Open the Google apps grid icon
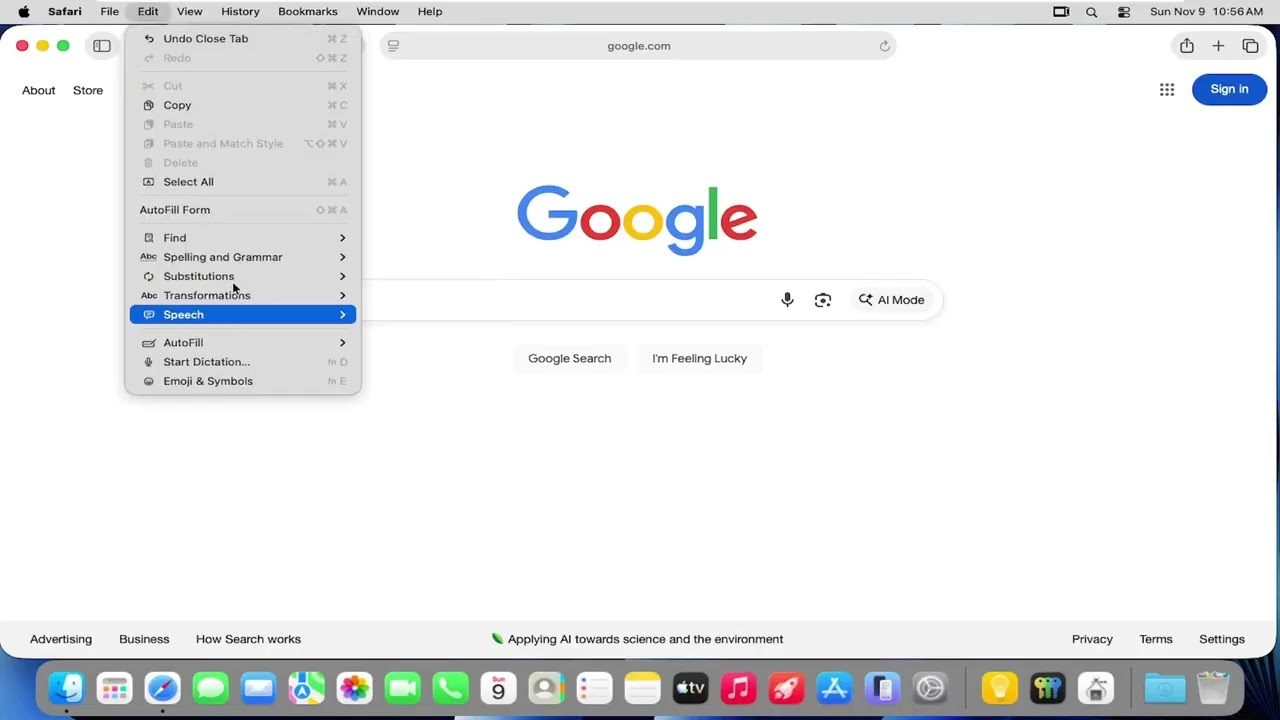The height and width of the screenshot is (720, 1280). [x=1167, y=89]
